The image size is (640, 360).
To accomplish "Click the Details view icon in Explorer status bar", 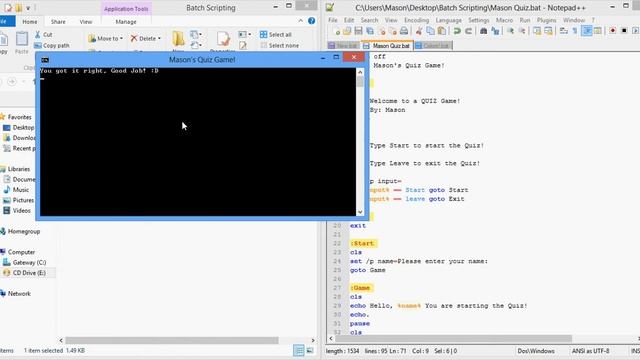I will click(299, 351).
